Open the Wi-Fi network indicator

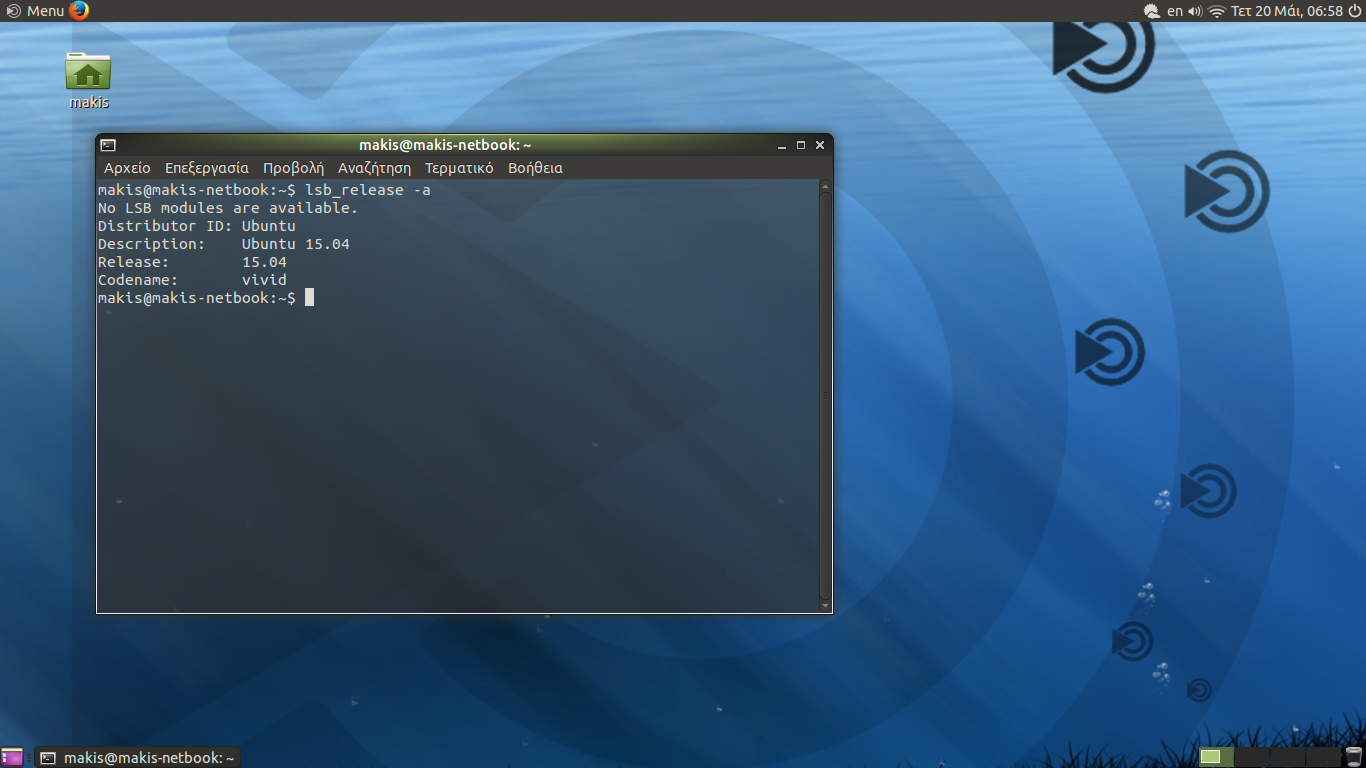pos(1217,11)
